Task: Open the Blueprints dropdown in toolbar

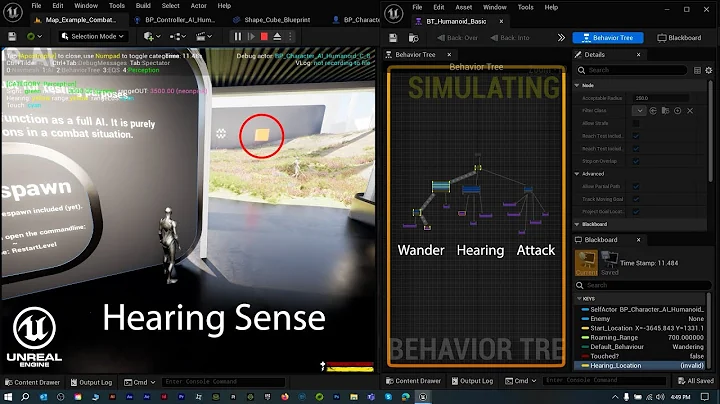Action: (x=178, y=36)
